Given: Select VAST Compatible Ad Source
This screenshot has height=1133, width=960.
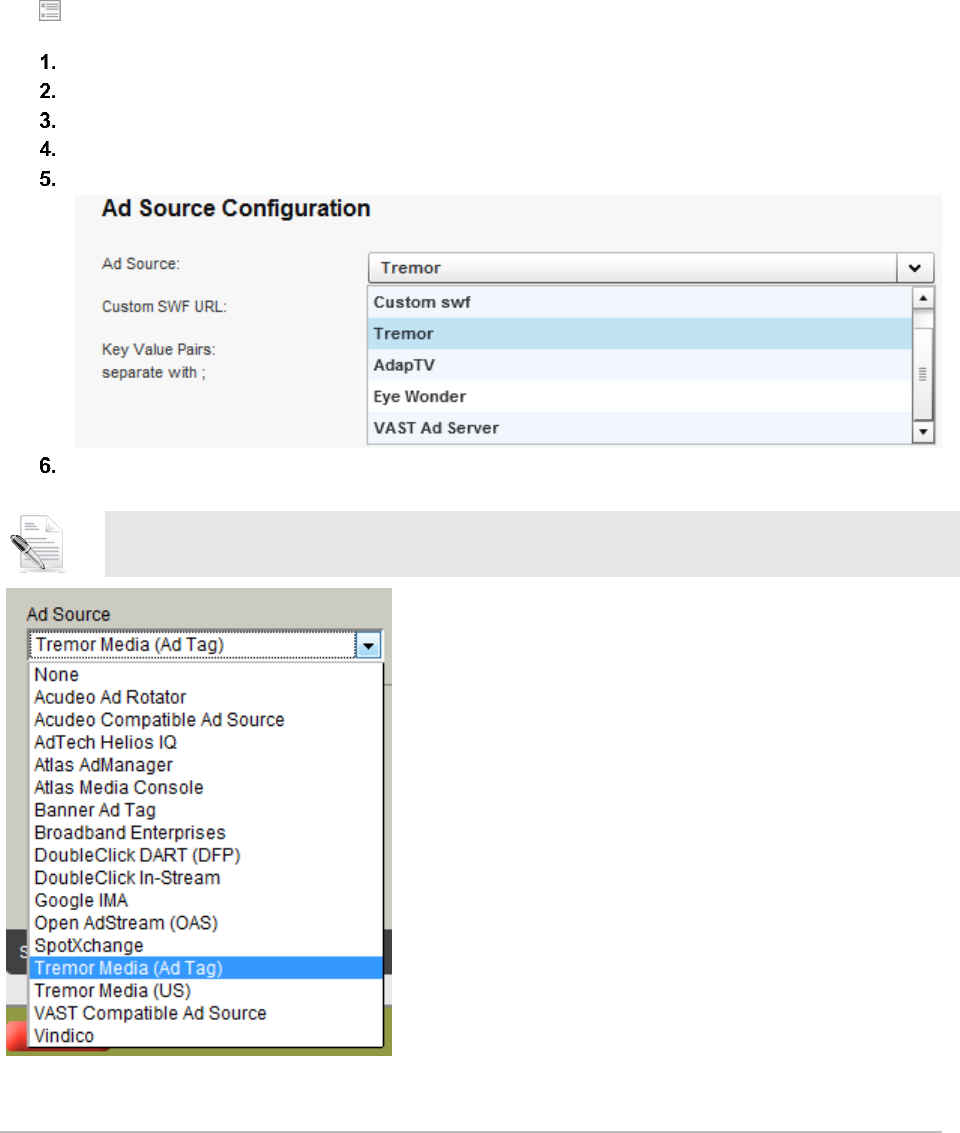Looking at the screenshot, I should pyautogui.click(x=206, y=1013).
